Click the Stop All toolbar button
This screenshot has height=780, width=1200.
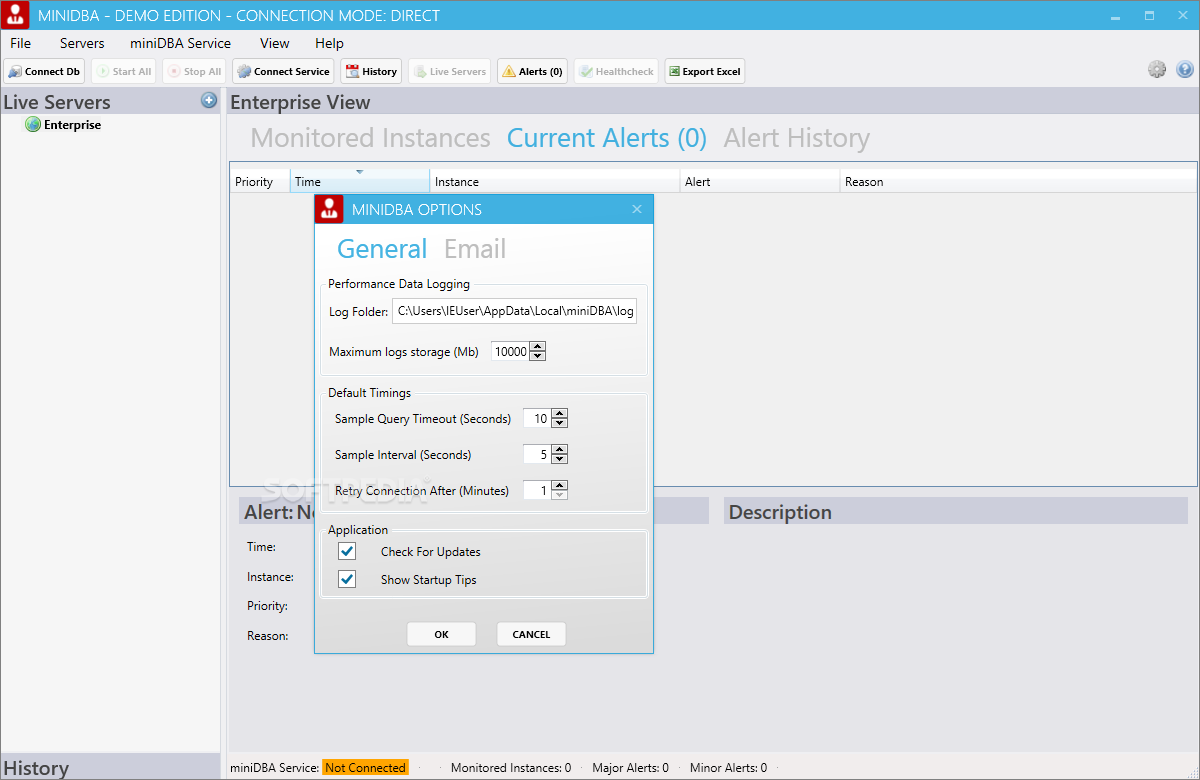[194, 71]
